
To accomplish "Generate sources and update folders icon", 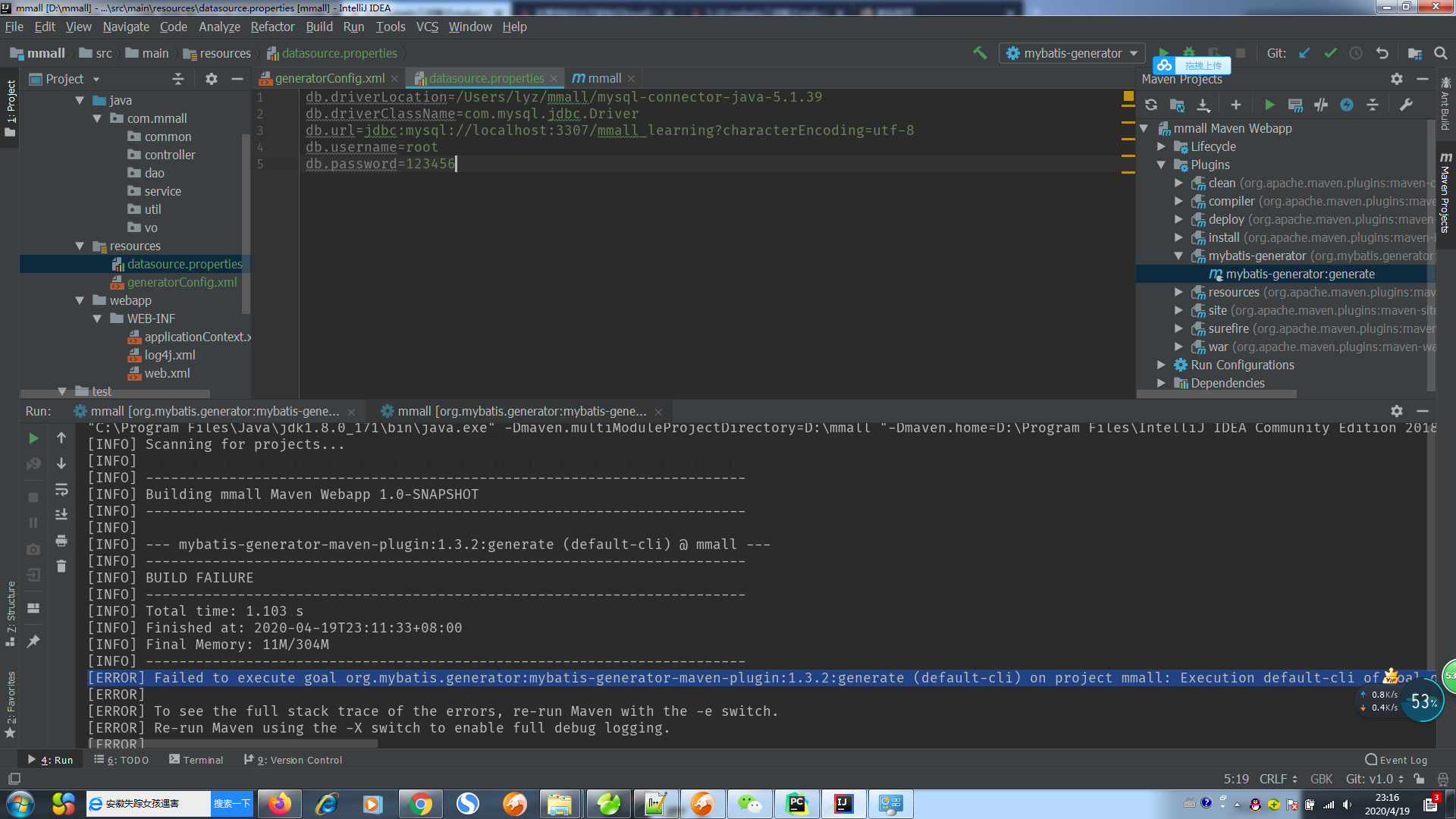I will (x=1177, y=105).
